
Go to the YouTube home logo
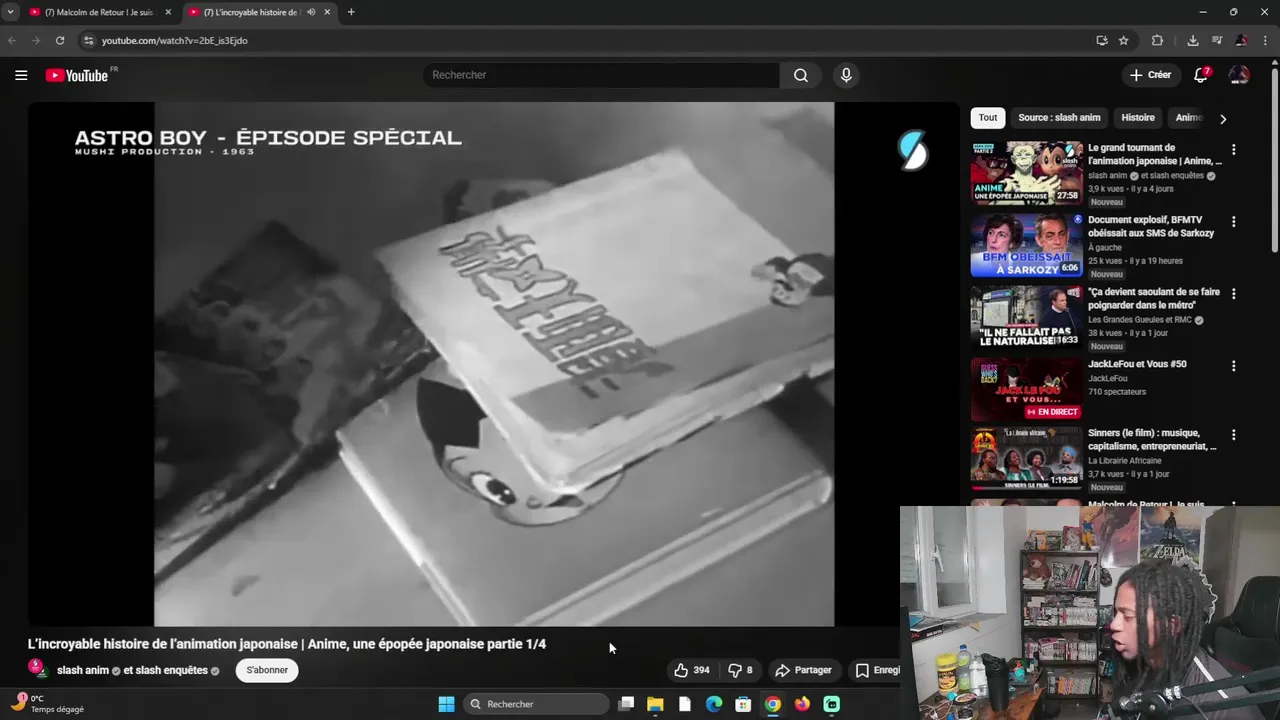(x=77, y=75)
